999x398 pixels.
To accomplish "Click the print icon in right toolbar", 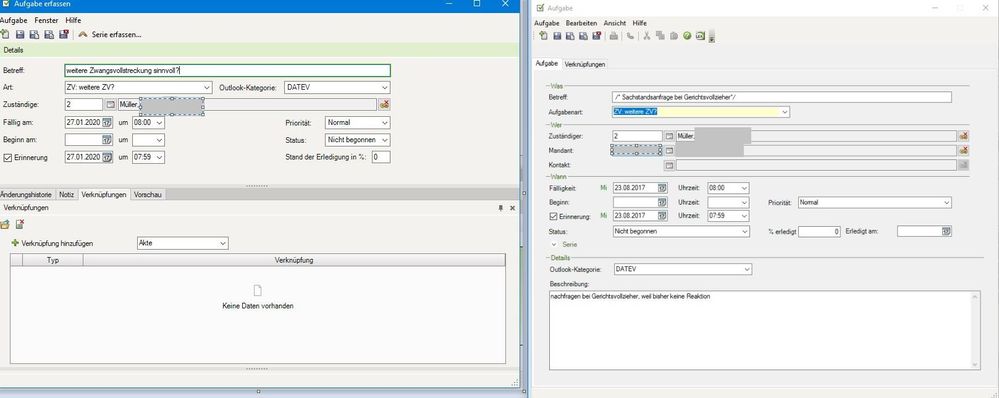I will (x=614, y=36).
